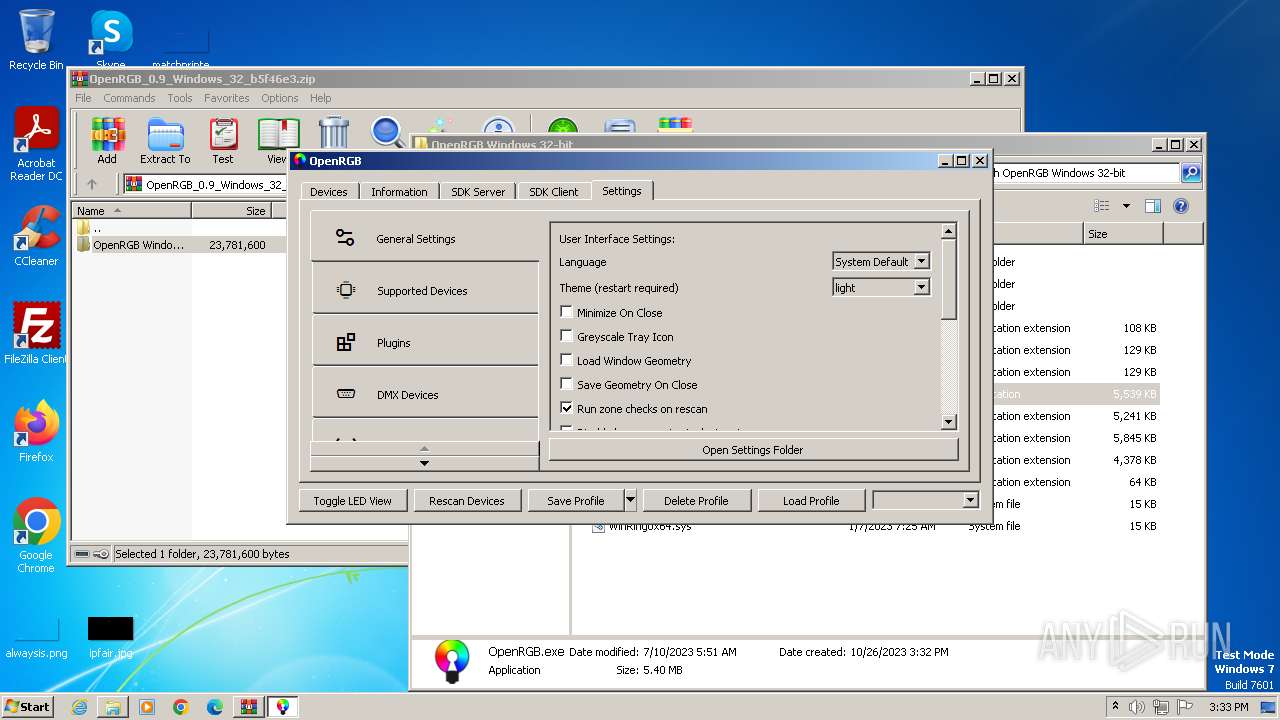Click WinRAR Extract To icon
This screenshot has height=720, width=1280.
(x=165, y=141)
